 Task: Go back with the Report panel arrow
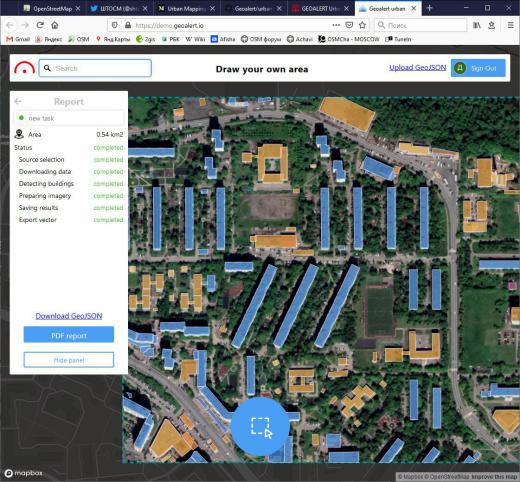click(x=18, y=101)
